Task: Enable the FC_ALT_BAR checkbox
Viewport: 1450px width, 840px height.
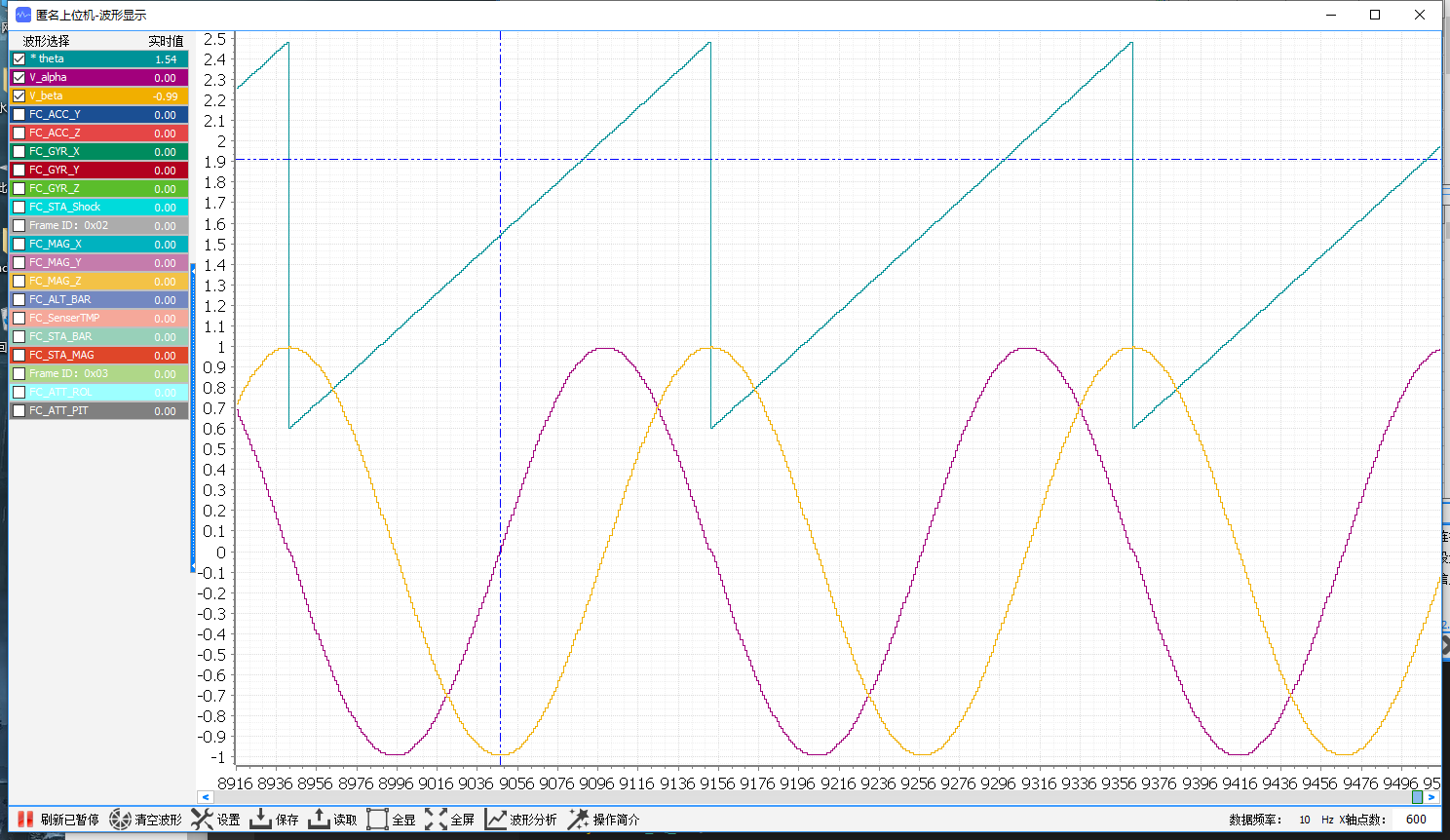Action: point(19,299)
